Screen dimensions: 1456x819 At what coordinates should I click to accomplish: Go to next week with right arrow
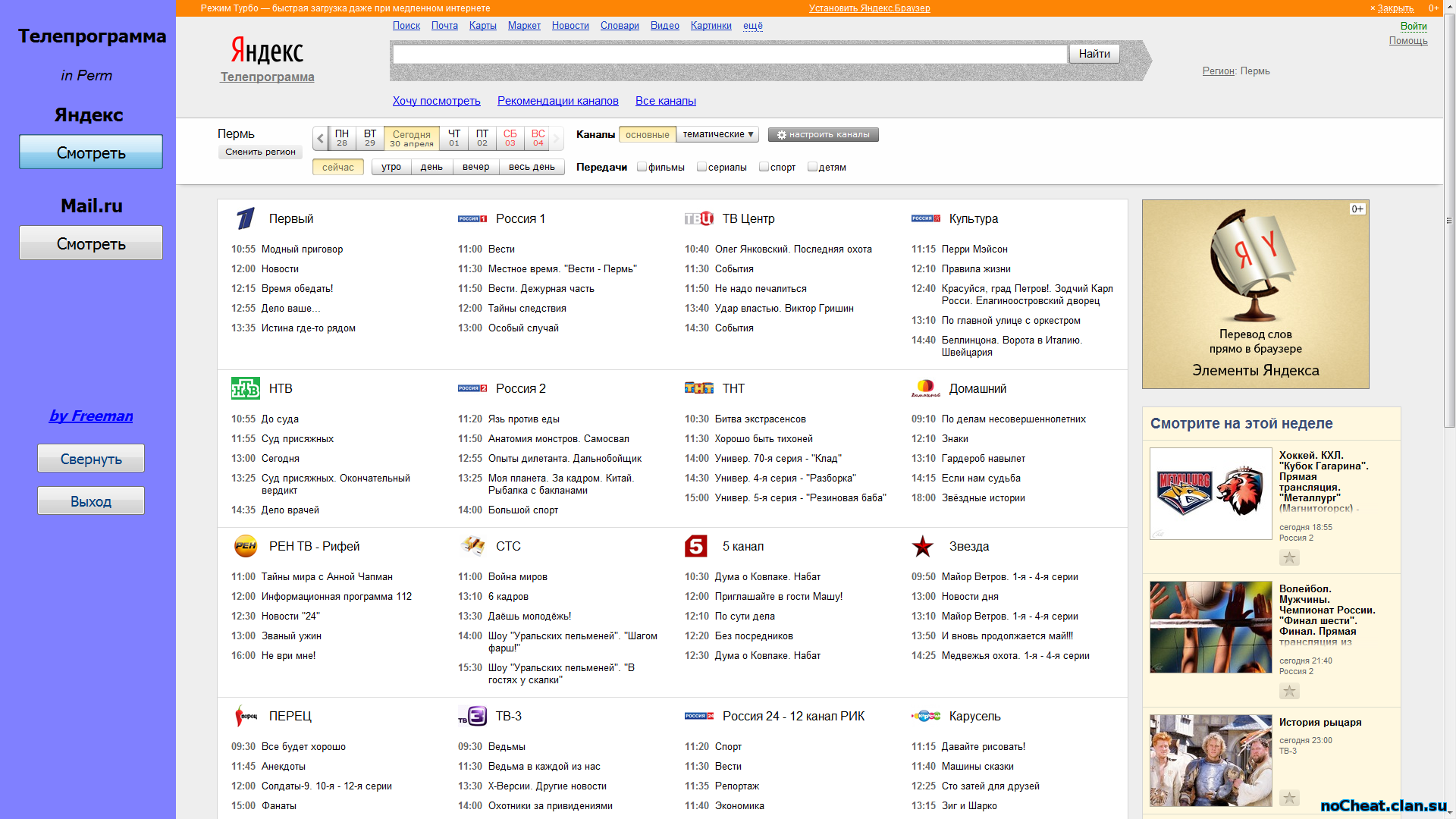(557, 139)
